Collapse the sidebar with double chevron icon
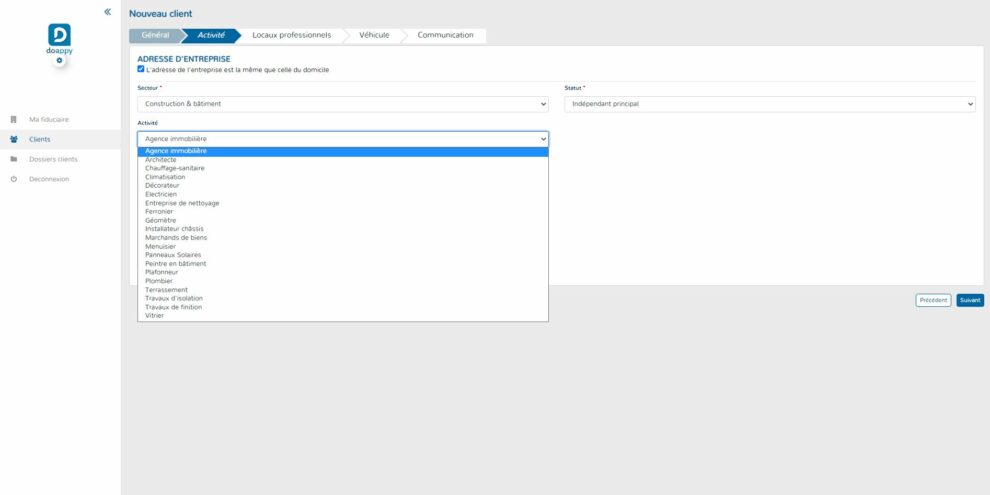This screenshot has height=495, width=990. coord(107,12)
